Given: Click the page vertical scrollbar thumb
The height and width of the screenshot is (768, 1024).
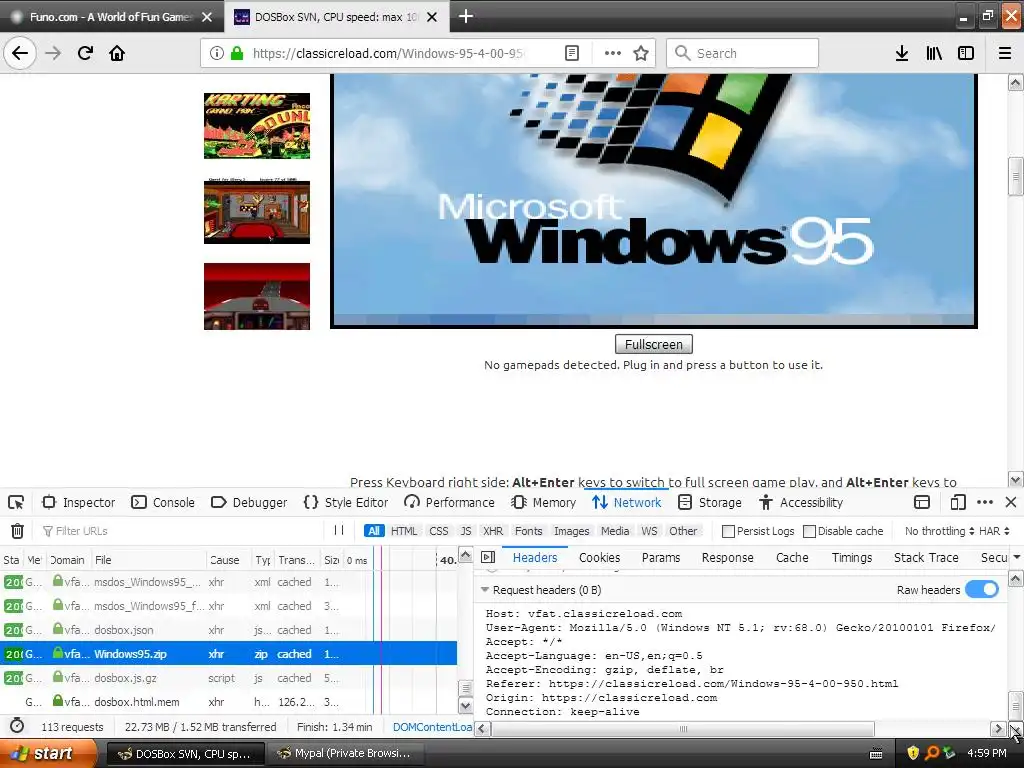Looking at the screenshot, I should pos(1015,176).
